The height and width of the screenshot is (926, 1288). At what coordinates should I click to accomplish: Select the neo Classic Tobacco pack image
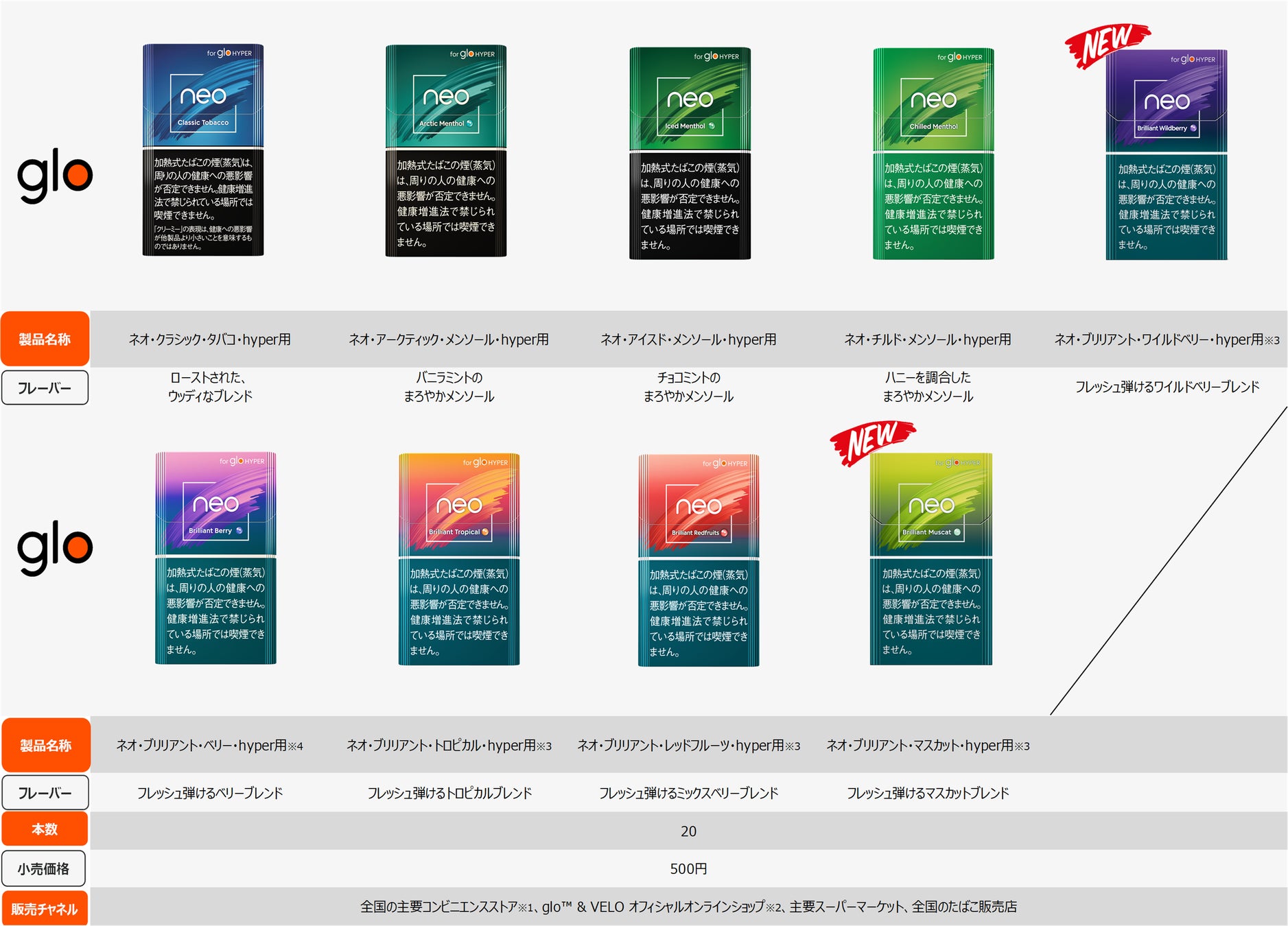pyautogui.click(x=203, y=150)
